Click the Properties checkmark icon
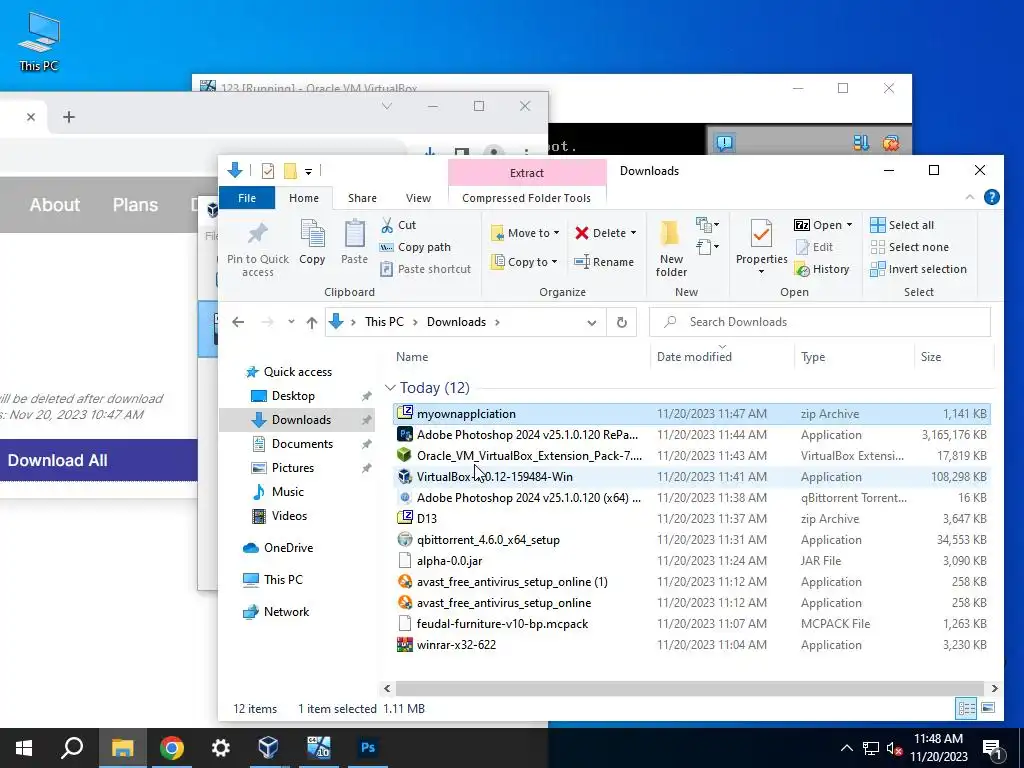 tap(761, 233)
